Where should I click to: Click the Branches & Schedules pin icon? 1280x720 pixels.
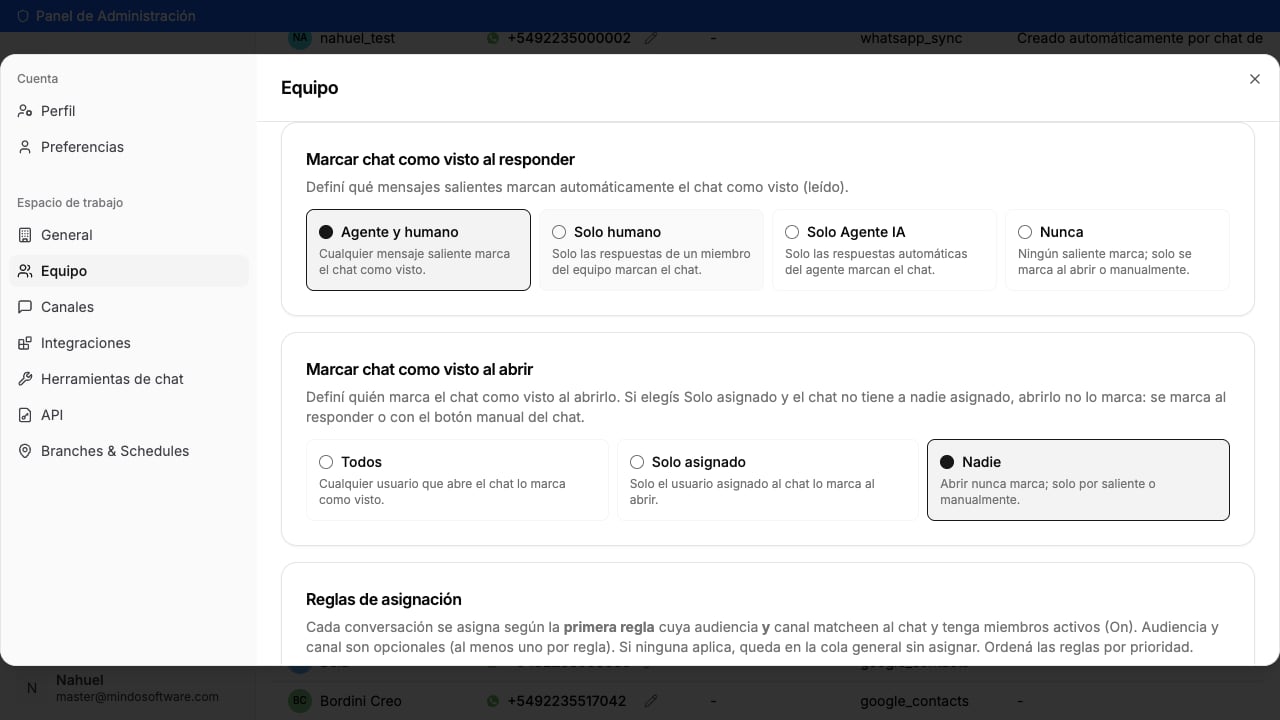pyautogui.click(x=25, y=451)
